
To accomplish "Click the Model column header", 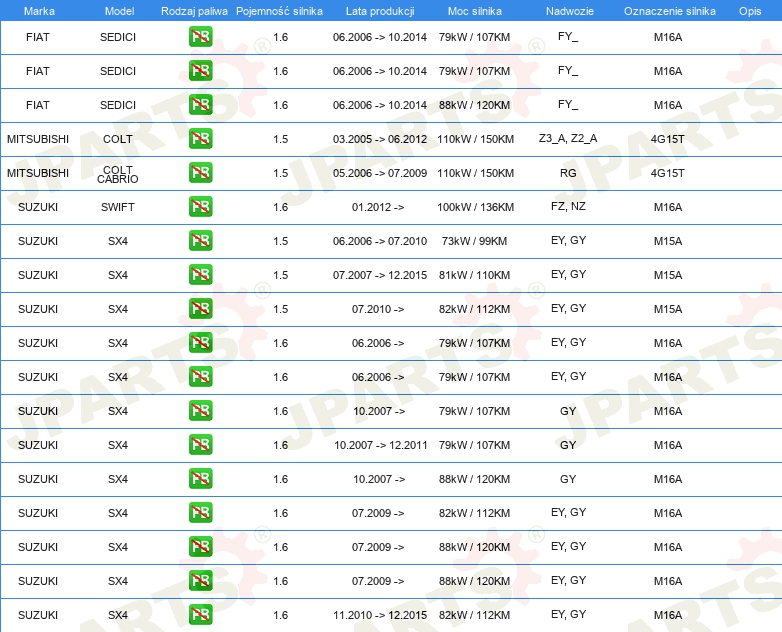I will click(x=119, y=11).
